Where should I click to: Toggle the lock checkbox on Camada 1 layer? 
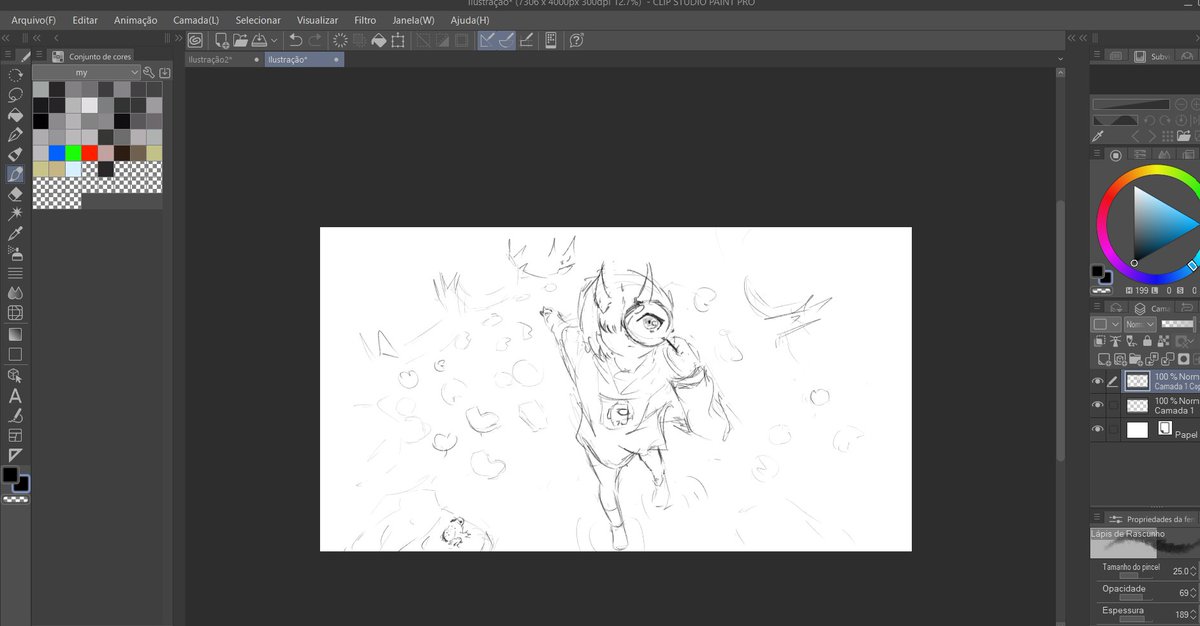point(1114,405)
